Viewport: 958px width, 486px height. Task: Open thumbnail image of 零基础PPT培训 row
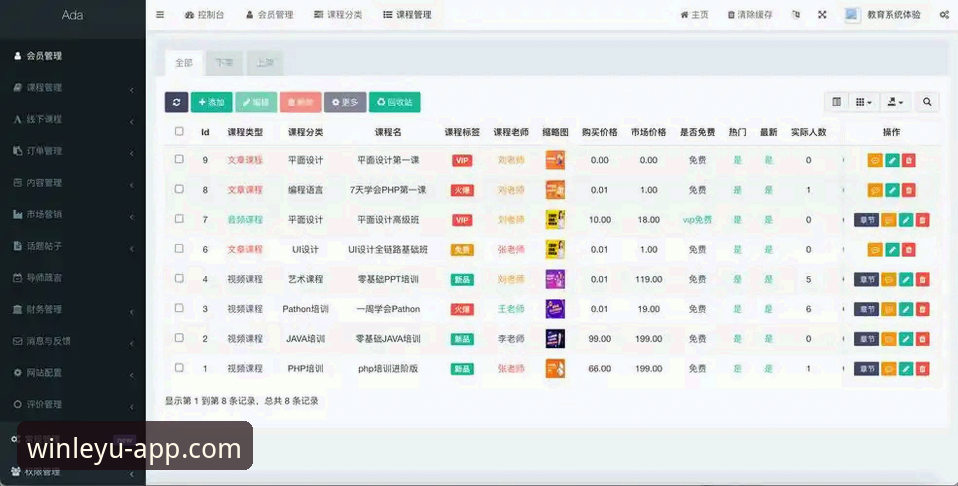(555, 279)
